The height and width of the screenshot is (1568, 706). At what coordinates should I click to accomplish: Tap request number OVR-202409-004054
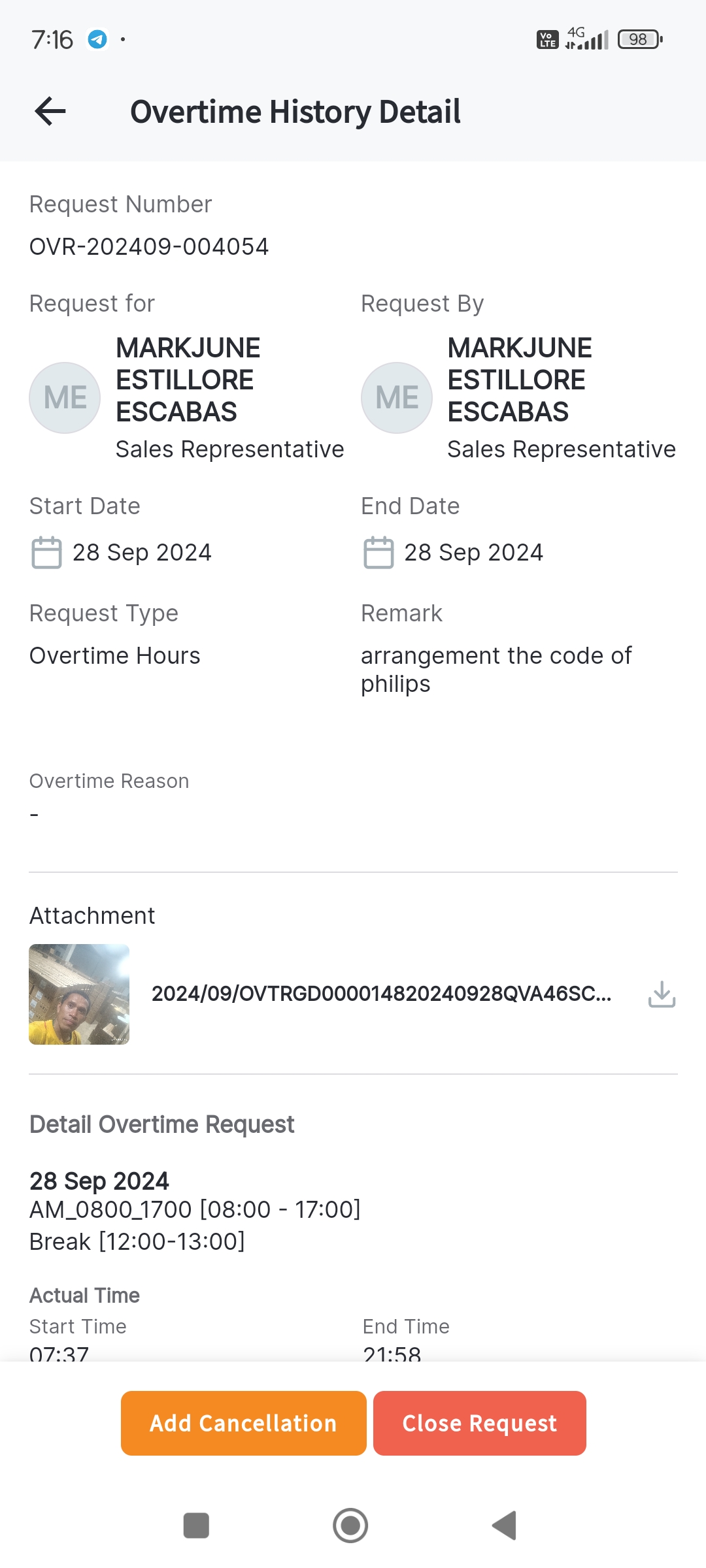(x=149, y=247)
